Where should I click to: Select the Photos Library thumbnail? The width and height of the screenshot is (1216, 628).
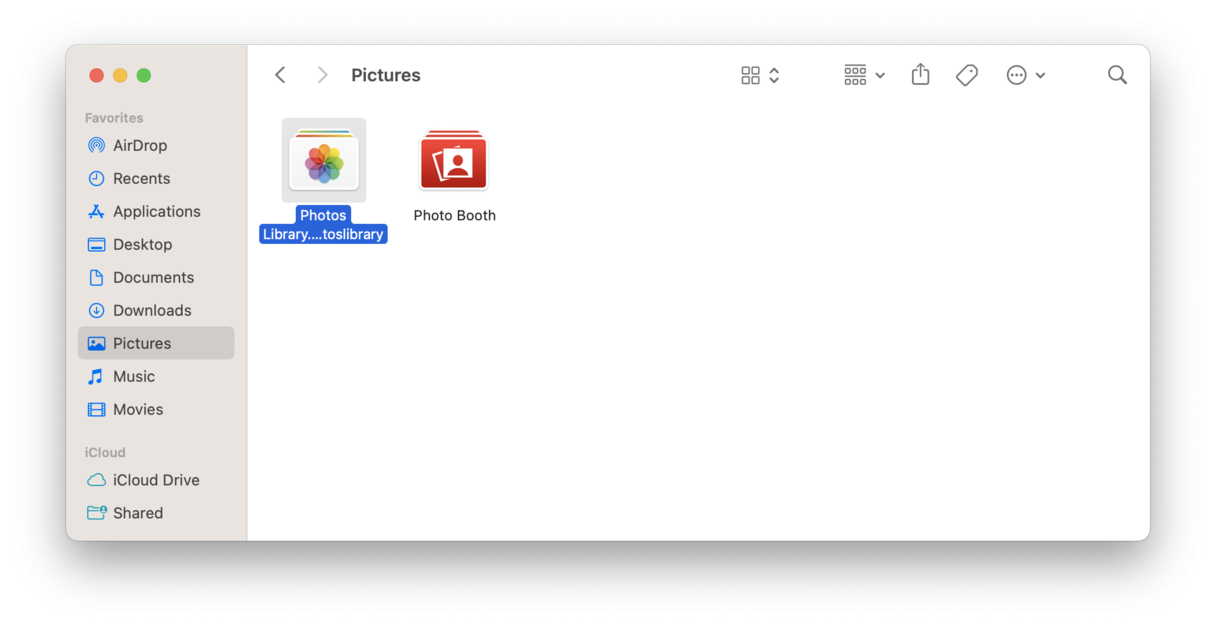click(x=324, y=160)
